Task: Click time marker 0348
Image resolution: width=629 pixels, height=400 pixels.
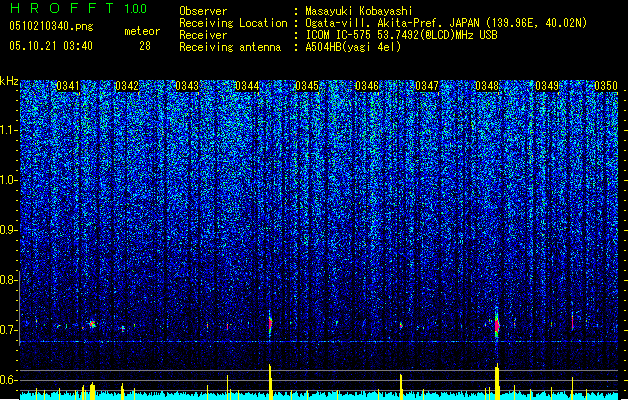Action: tap(487, 86)
